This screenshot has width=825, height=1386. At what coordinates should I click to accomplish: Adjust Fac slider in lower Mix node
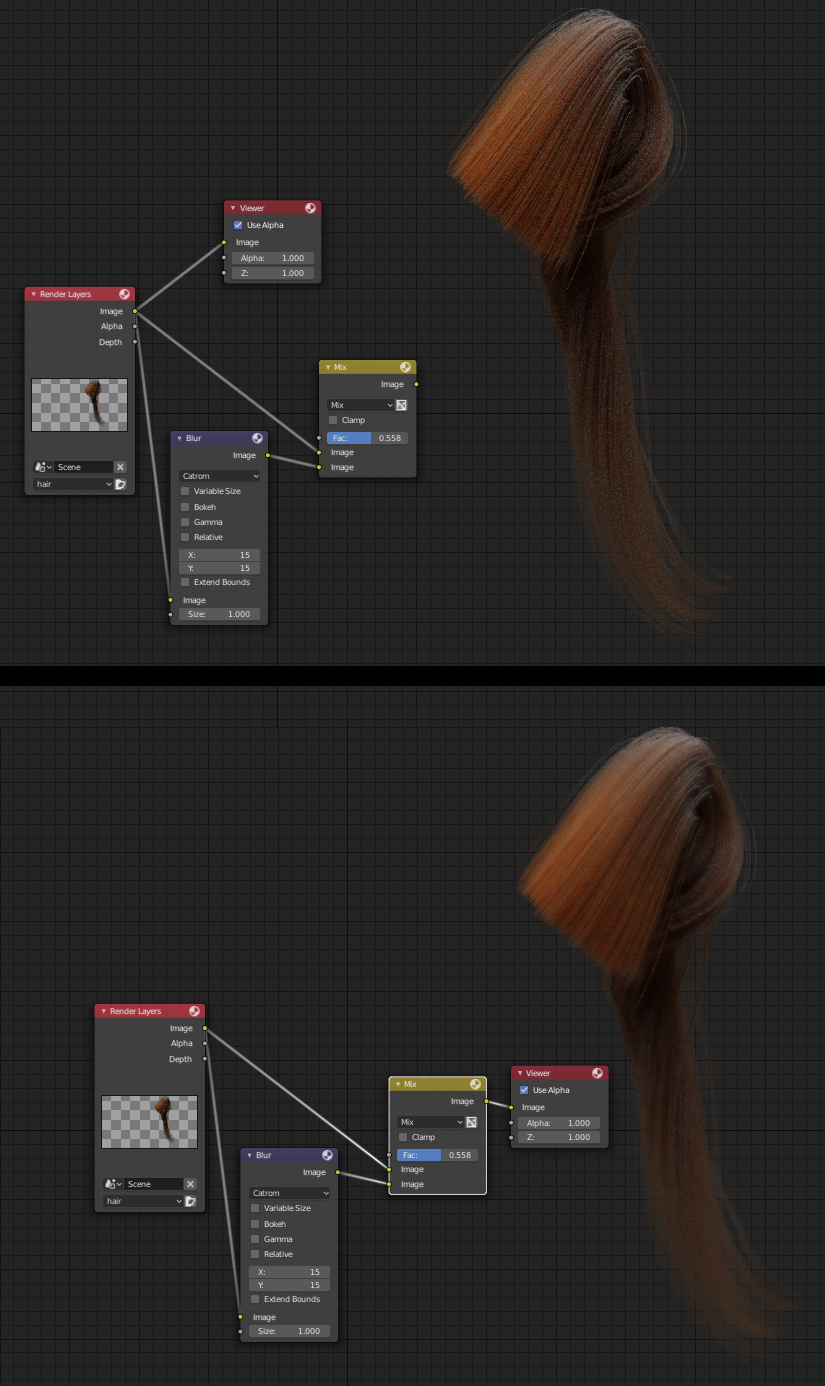pyautogui.click(x=437, y=1155)
